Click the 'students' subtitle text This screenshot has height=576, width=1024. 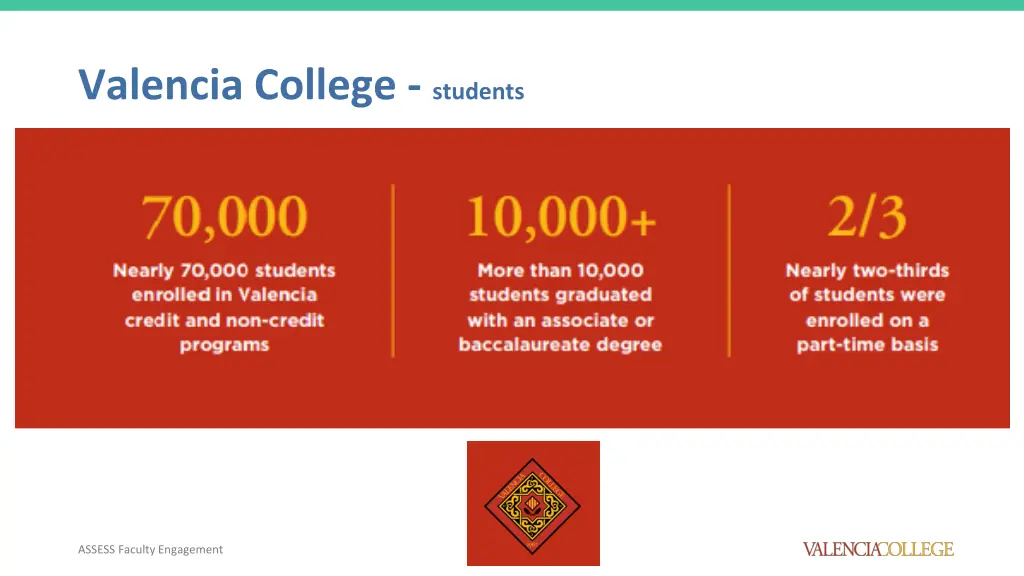[478, 92]
